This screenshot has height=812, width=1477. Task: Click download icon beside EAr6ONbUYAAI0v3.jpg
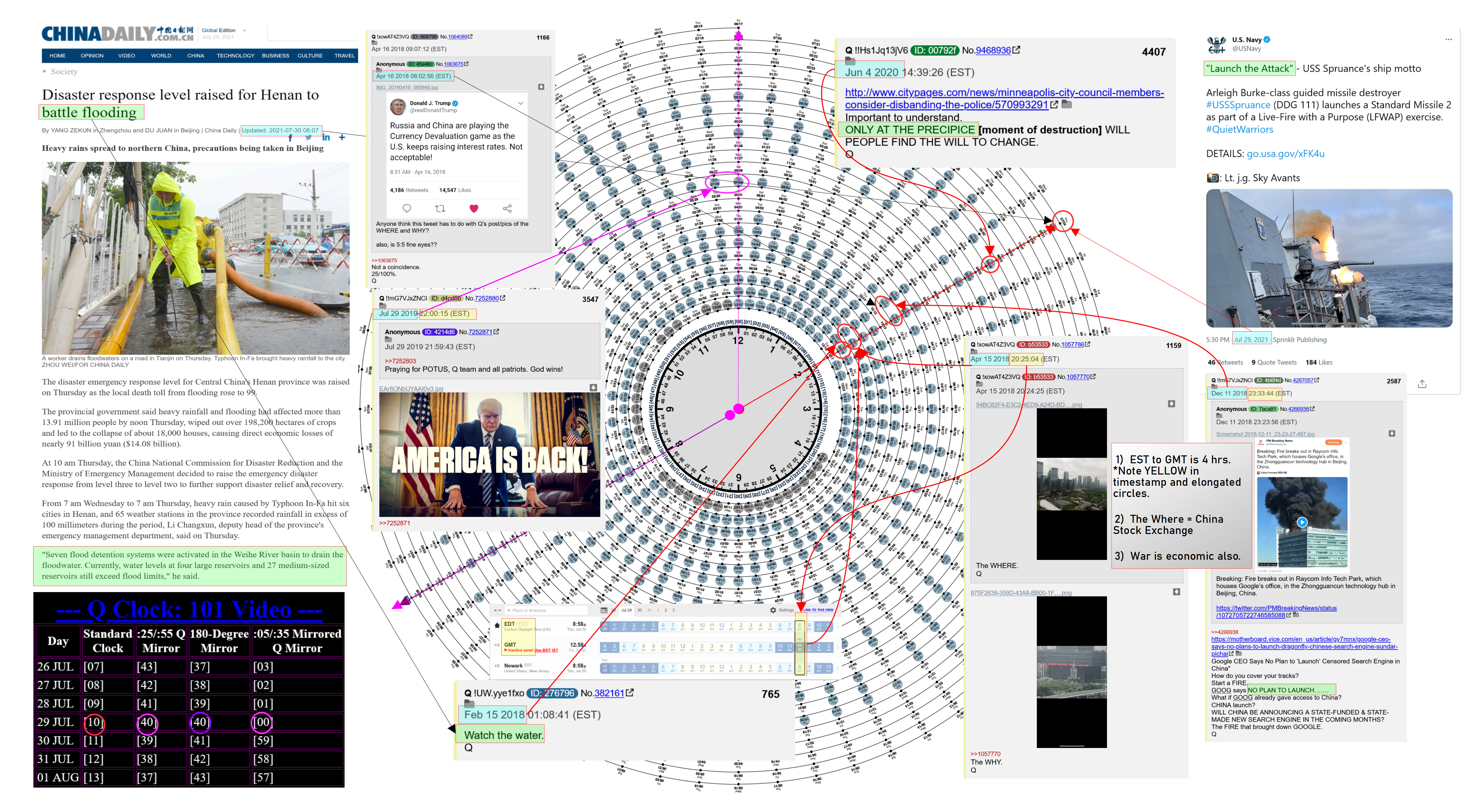[593, 388]
